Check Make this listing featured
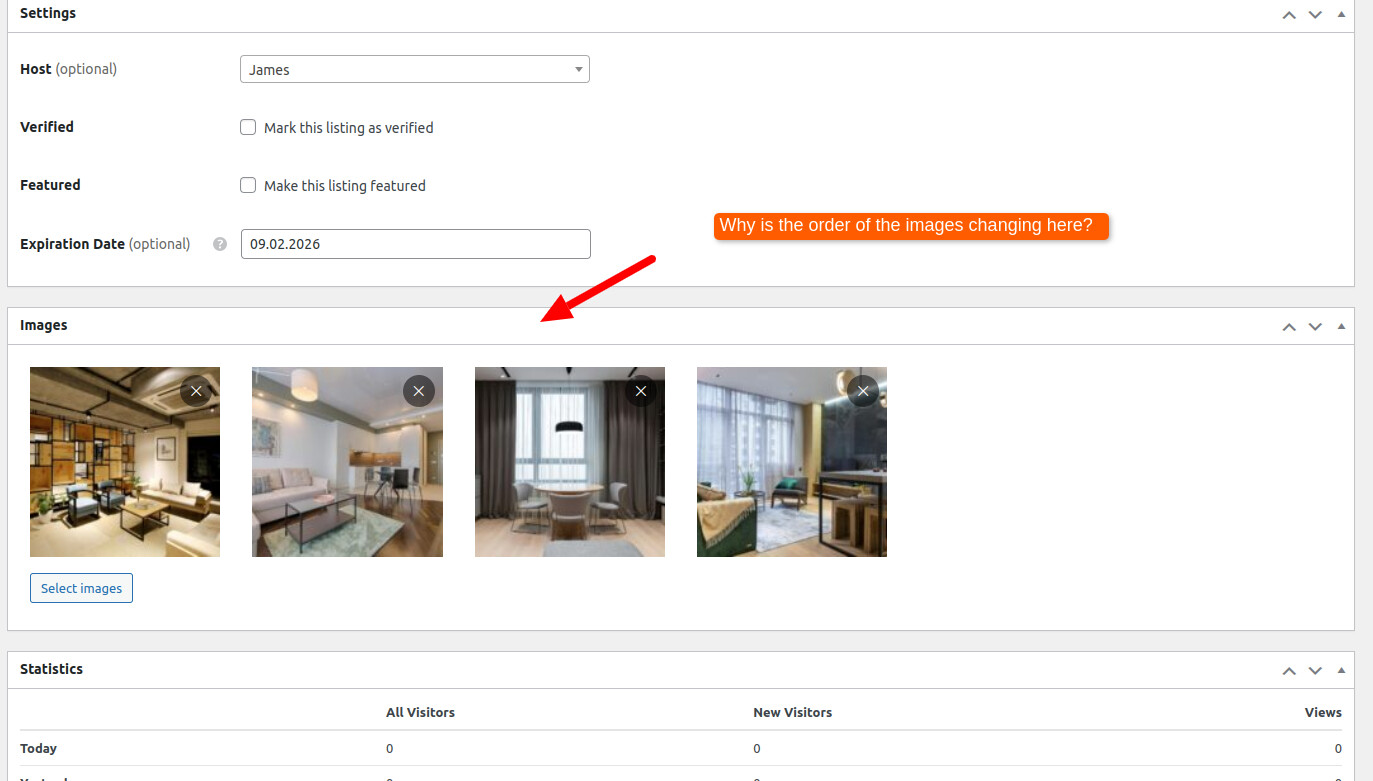The image size is (1373, 781). pos(248,185)
